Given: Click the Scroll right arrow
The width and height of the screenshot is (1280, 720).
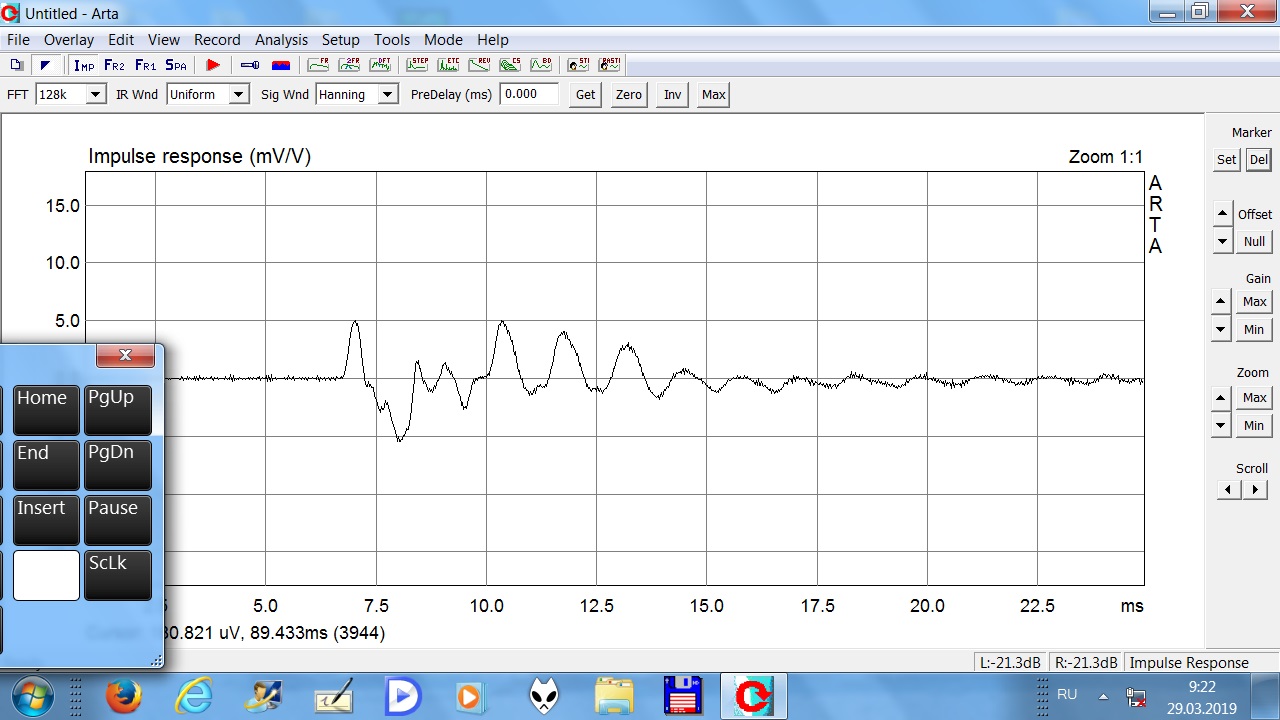Looking at the screenshot, I should click(1255, 489).
